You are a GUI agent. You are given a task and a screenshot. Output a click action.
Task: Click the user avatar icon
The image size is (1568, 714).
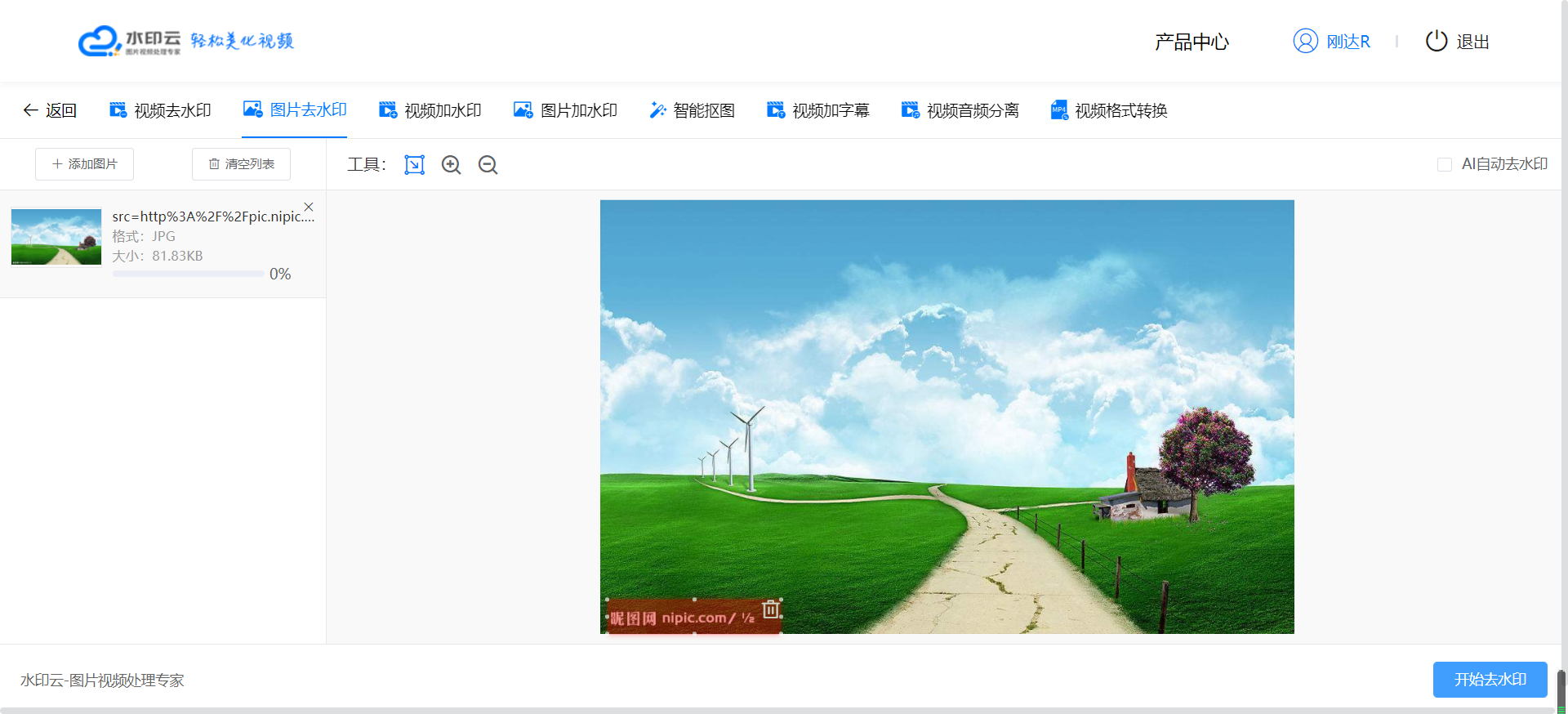[1306, 41]
